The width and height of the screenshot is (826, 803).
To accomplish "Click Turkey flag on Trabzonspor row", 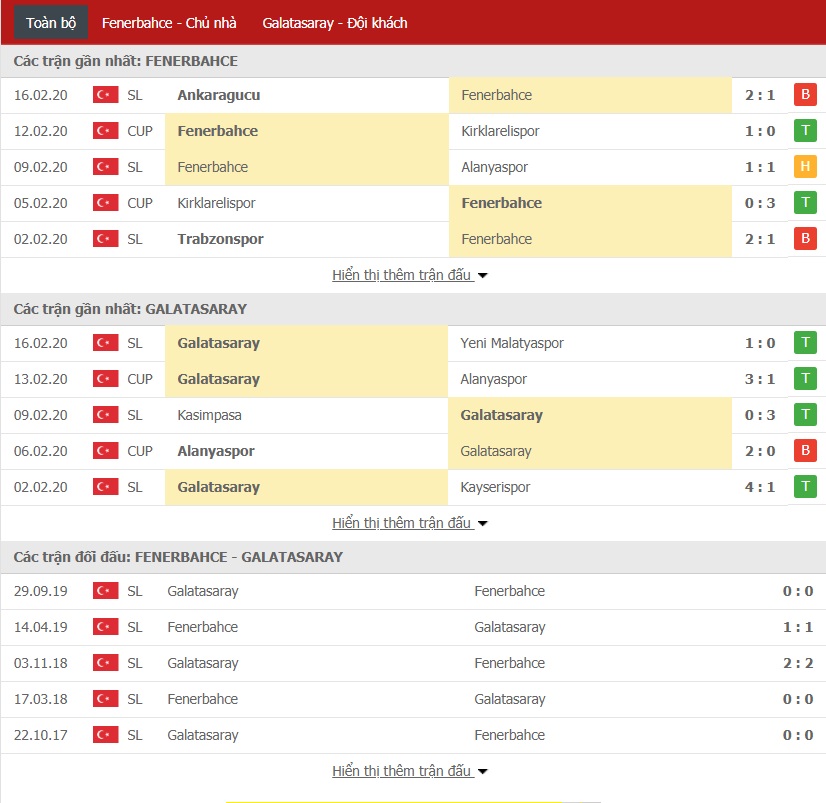I will coord(105,239).
